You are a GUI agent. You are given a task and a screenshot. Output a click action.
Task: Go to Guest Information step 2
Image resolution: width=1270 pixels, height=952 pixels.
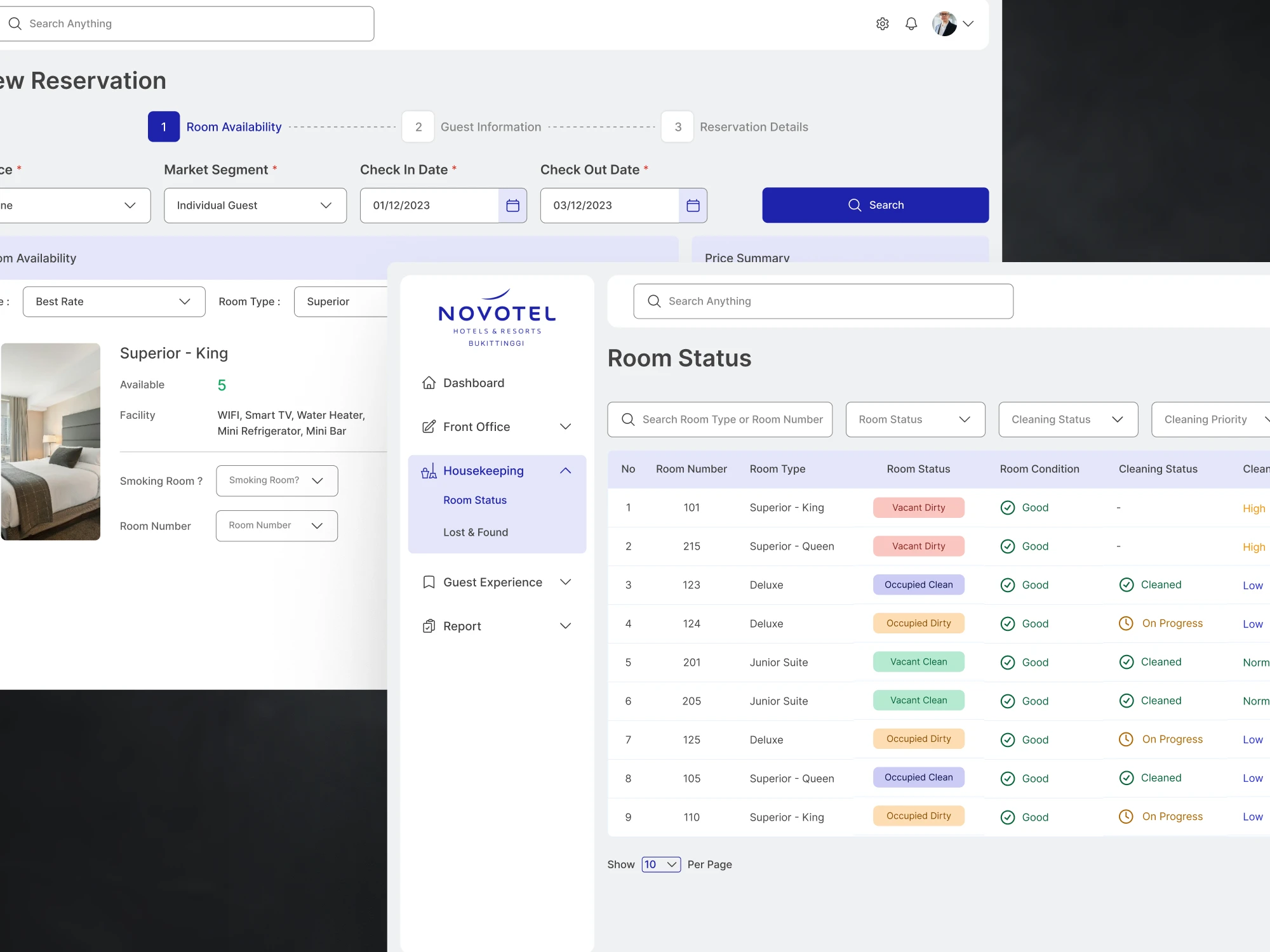(x=418, y=127)
